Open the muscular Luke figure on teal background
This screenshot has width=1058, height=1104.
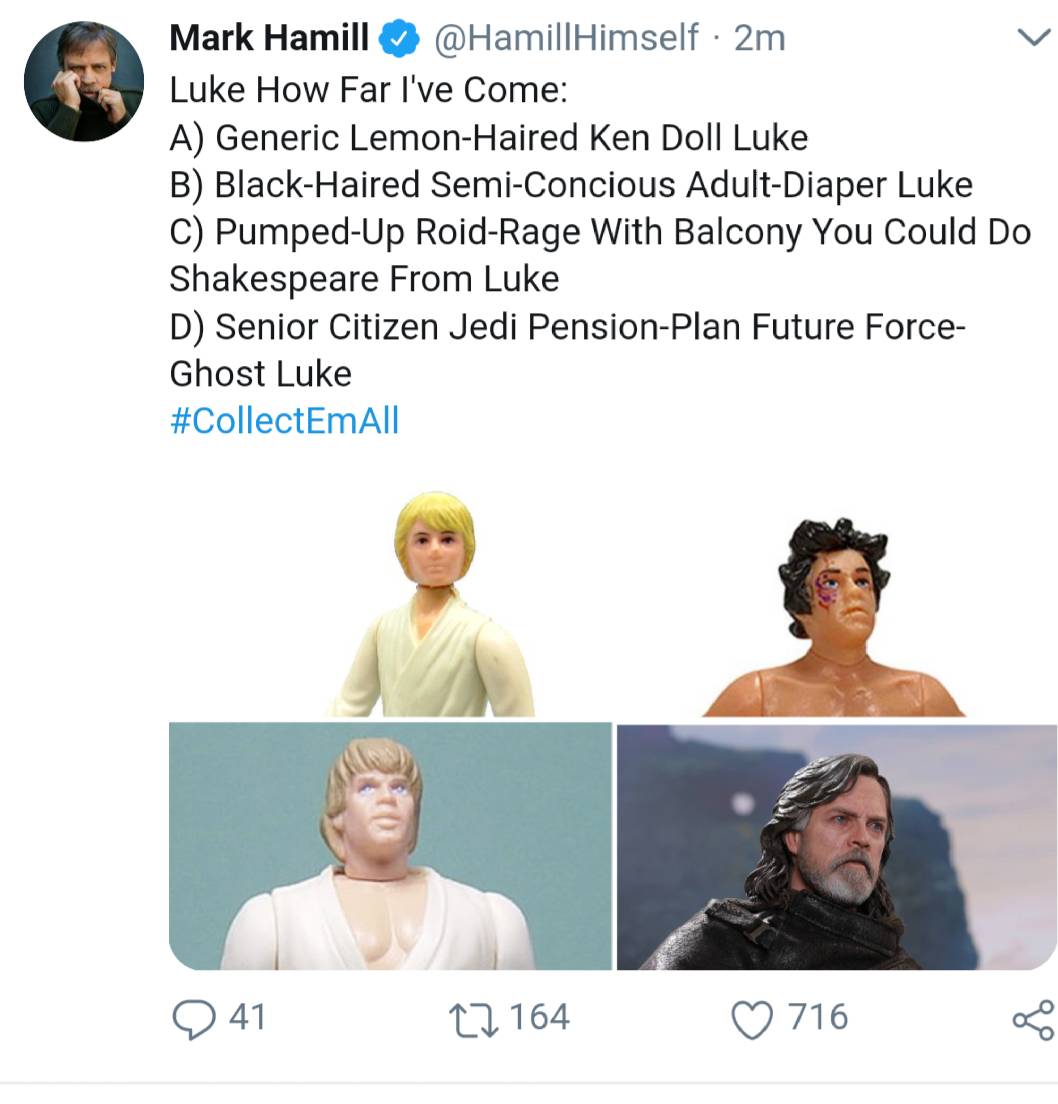(390, 846)
